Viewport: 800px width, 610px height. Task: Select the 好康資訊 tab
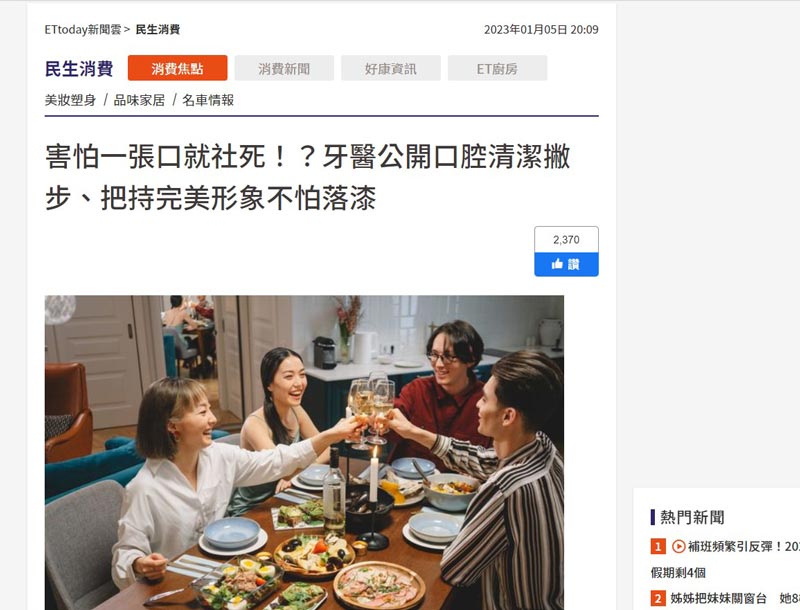coord(391,68)
